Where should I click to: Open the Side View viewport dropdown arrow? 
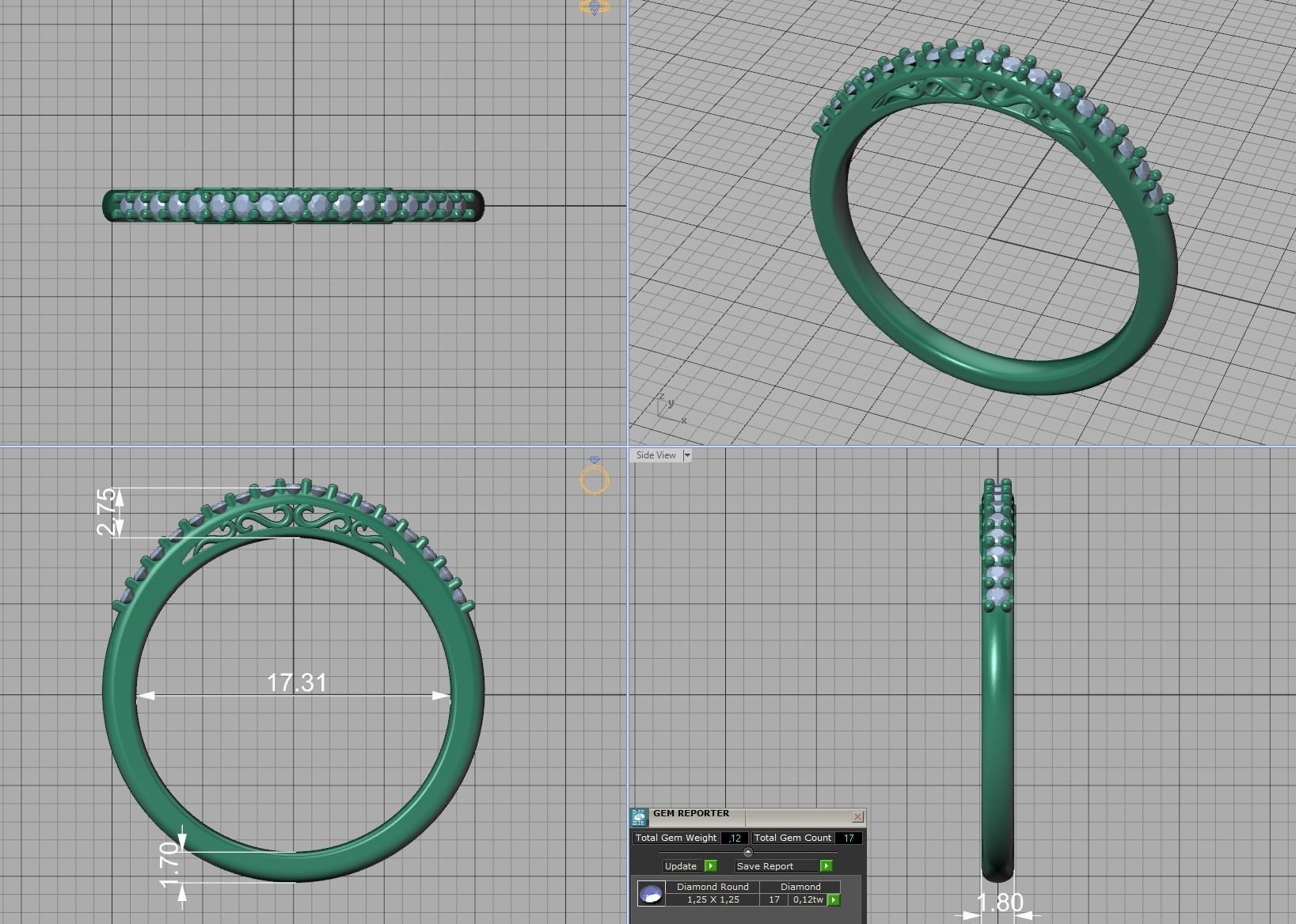coord(686,455)
